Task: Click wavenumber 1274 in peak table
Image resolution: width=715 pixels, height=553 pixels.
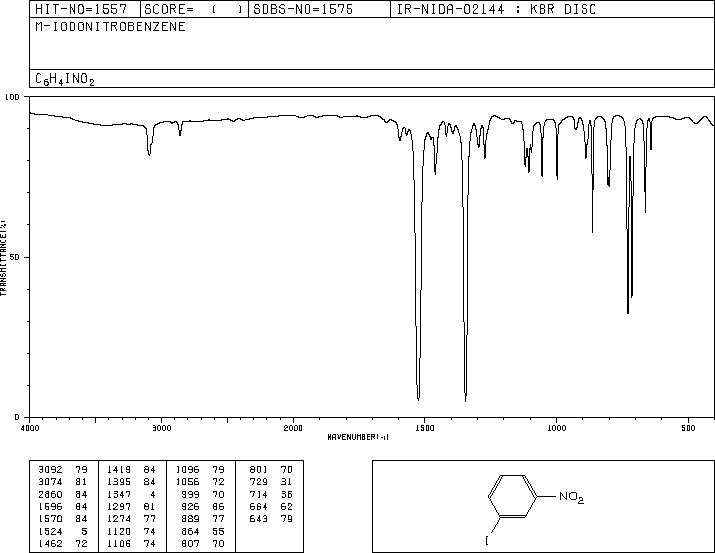Action: (119, 519)
